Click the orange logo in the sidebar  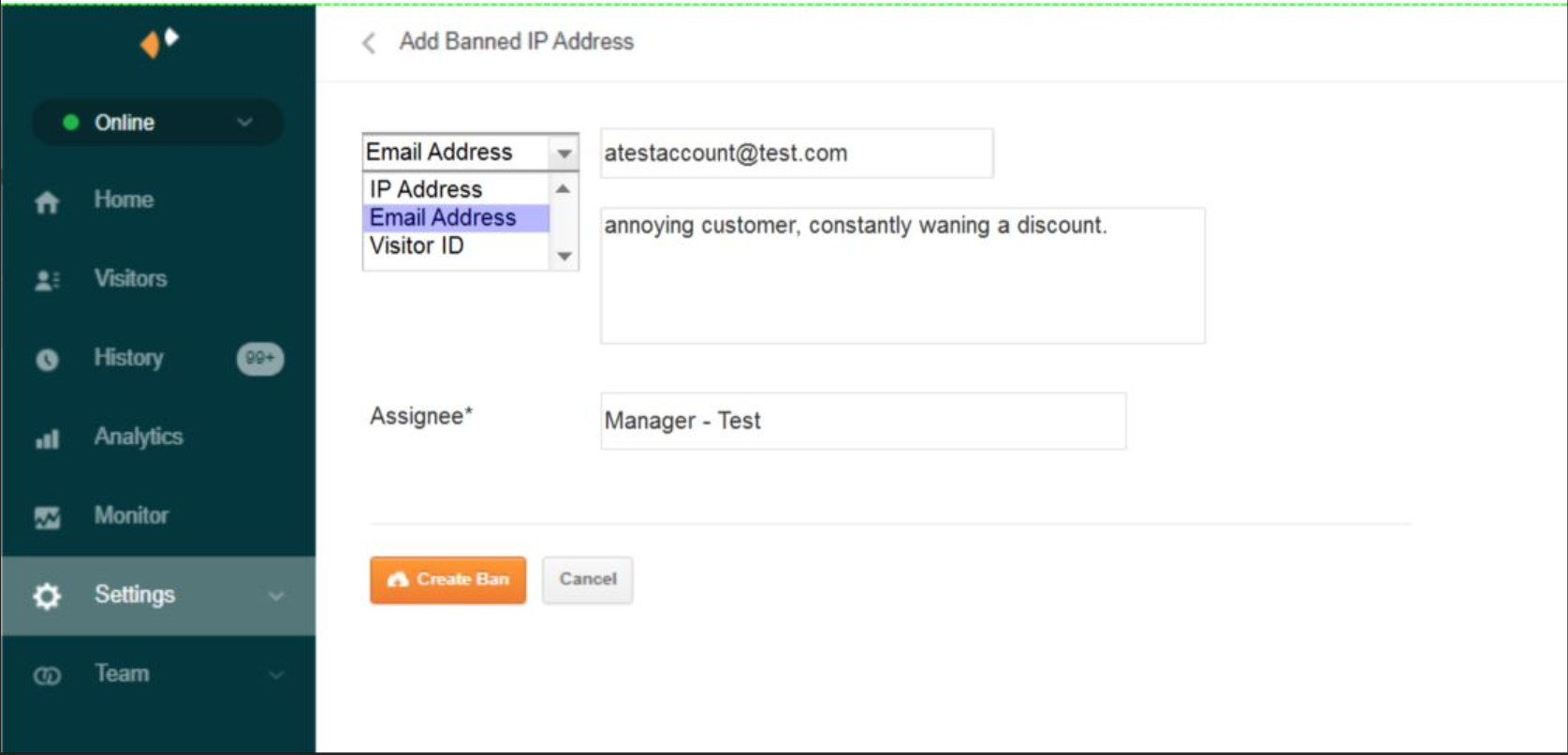[x=157, y=42]
